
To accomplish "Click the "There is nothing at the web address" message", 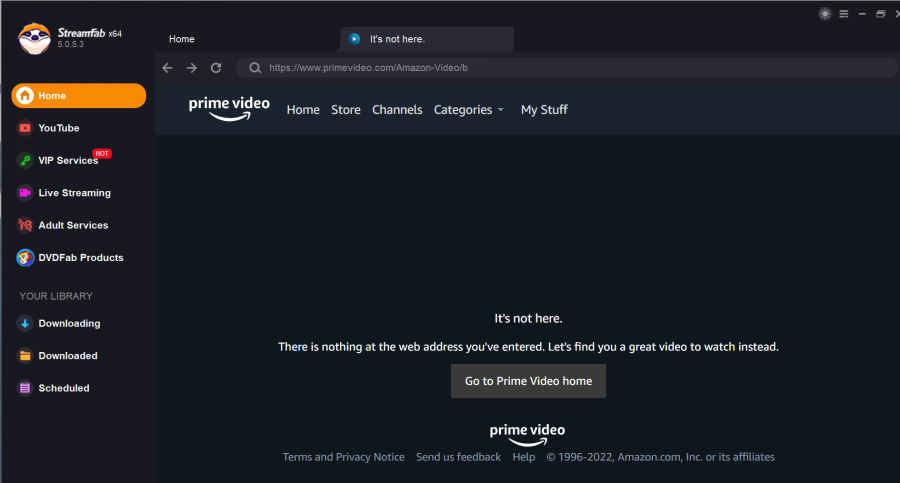I will pyautogui.click(x=528, y=347).
